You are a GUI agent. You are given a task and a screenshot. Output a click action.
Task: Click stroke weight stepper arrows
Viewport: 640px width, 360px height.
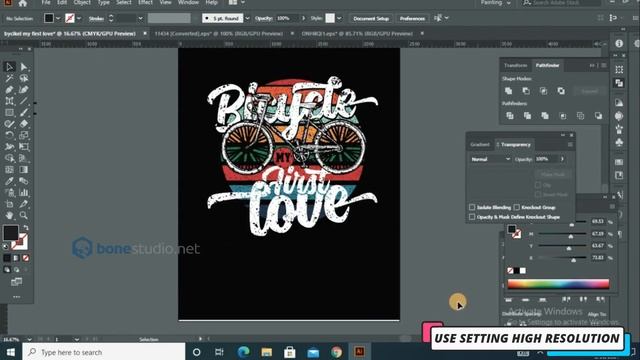pyautogui.click(x=111, y=18)
